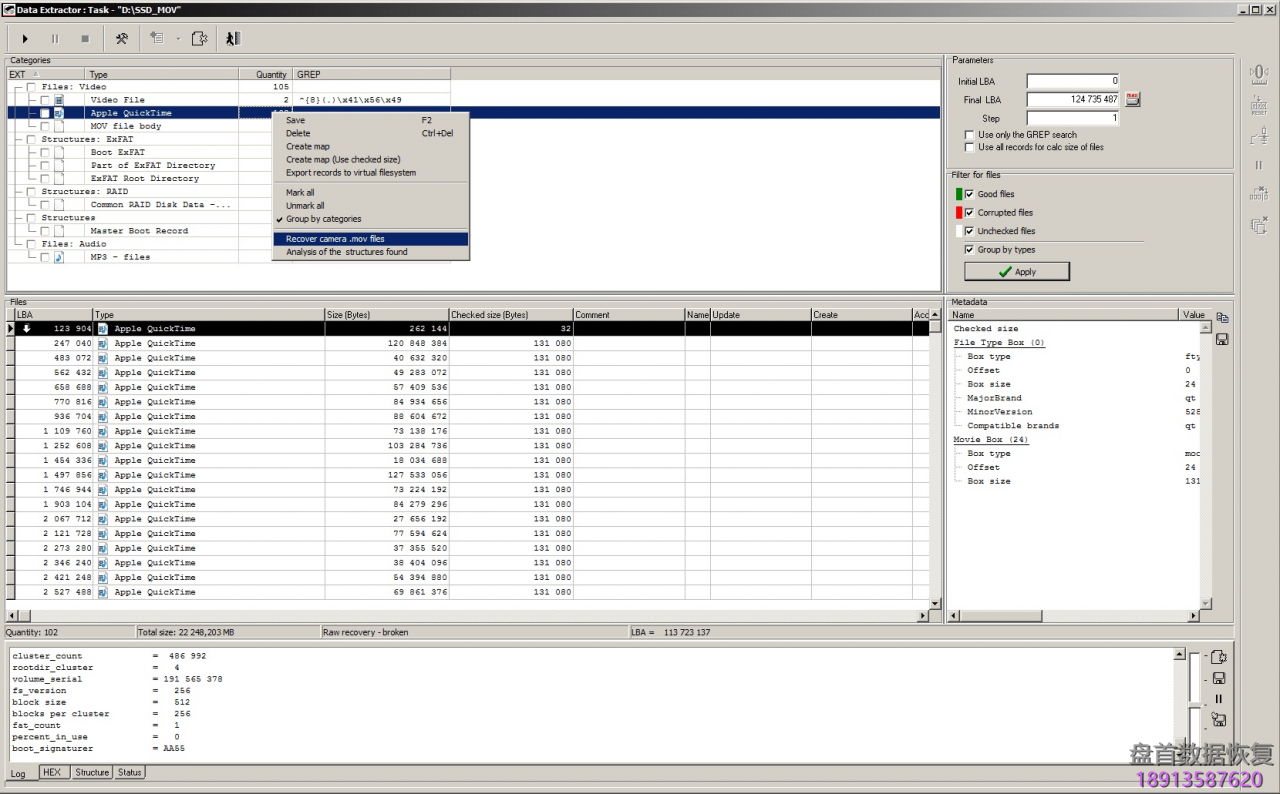1280x794 pixels.
Task: Collapse the Files: Video tree node
Action: tap(17, 87)
